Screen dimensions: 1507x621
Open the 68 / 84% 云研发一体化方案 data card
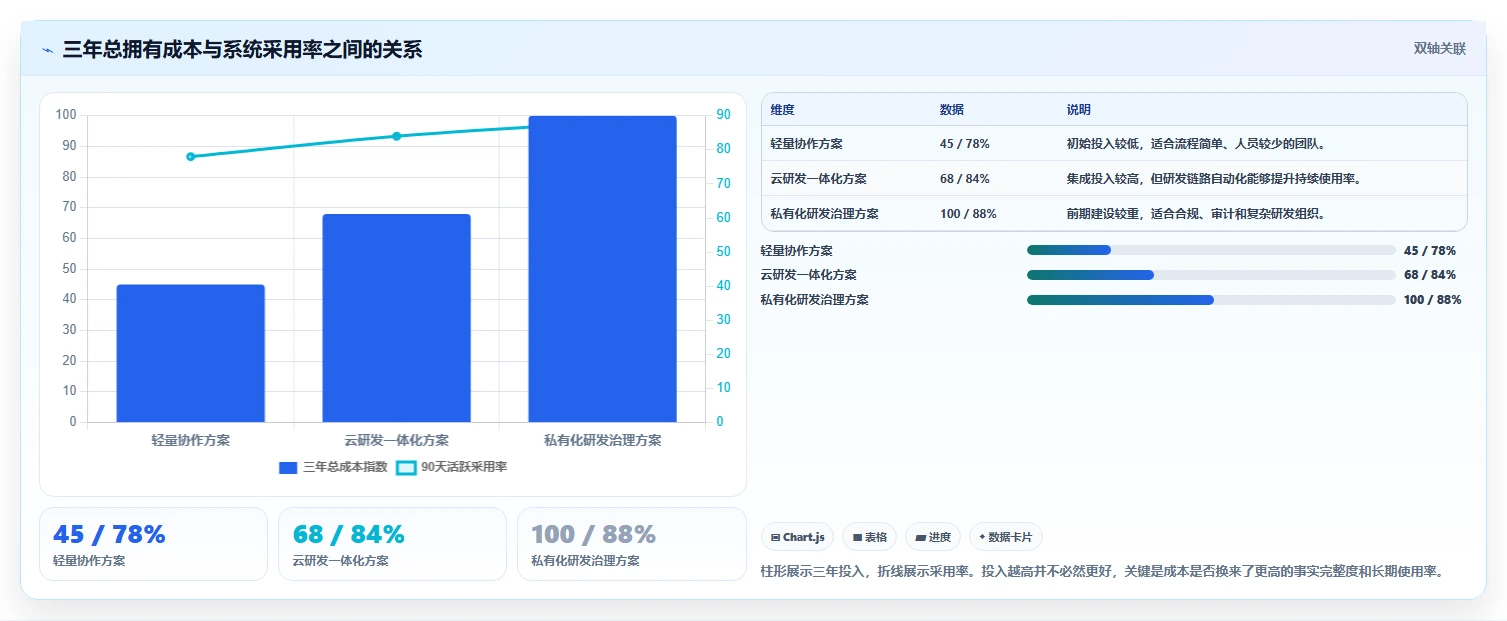[392, 544]
